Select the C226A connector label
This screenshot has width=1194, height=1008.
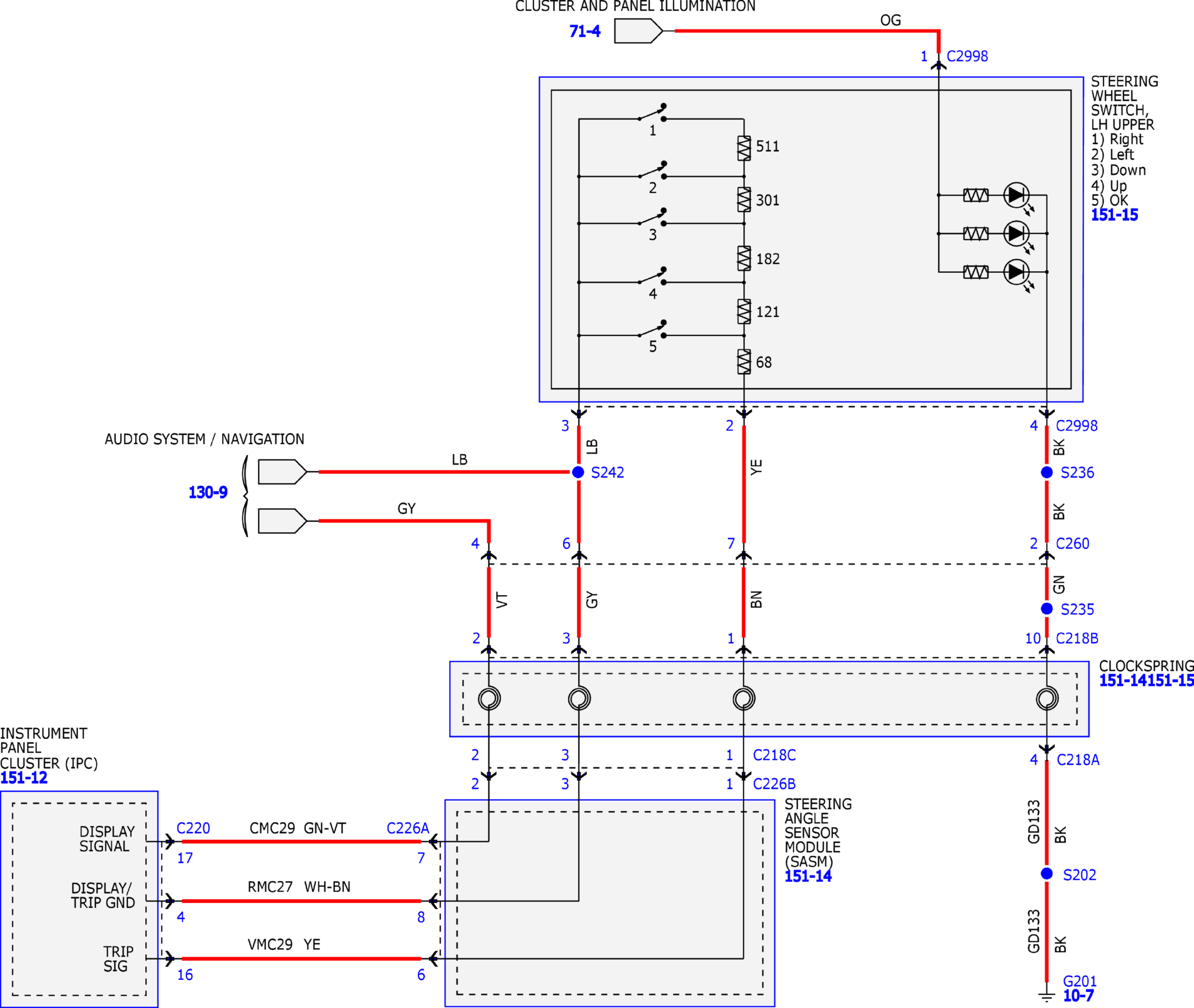(408, 828)
